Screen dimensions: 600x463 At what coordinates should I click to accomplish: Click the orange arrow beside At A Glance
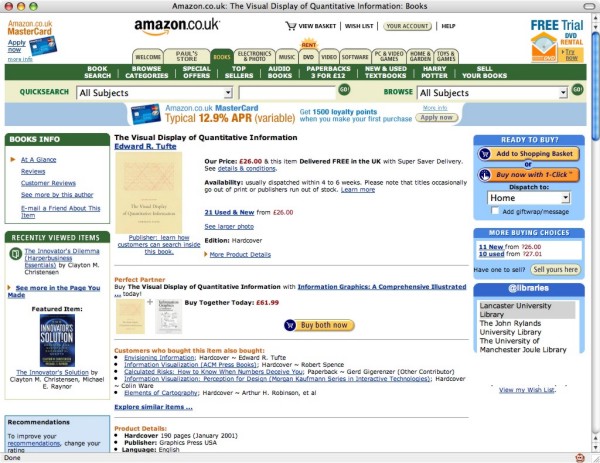[13, 159]
